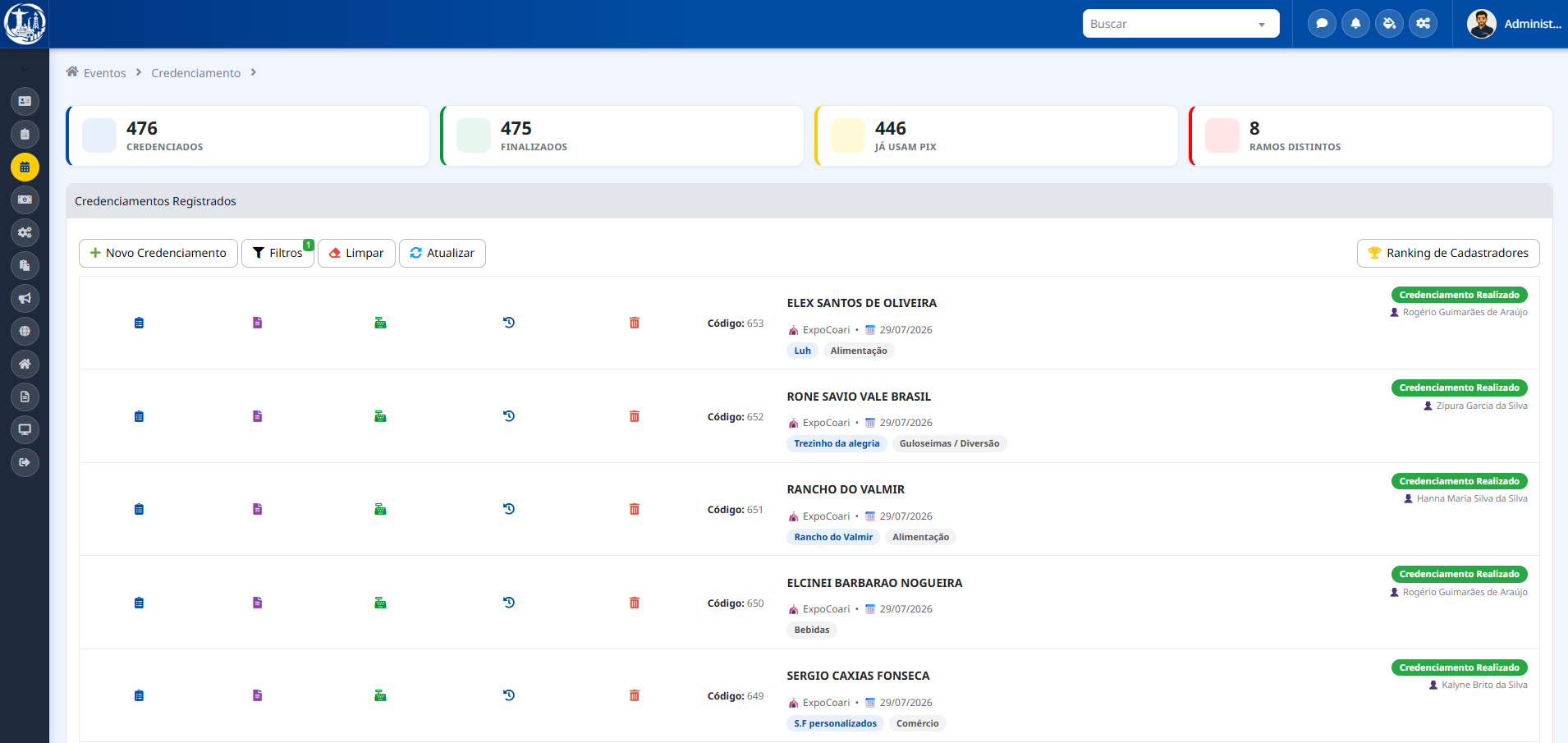The image size is (1568, 743).
Task: Go to Credenciamento breadcrumb
Action: point(195,73)
